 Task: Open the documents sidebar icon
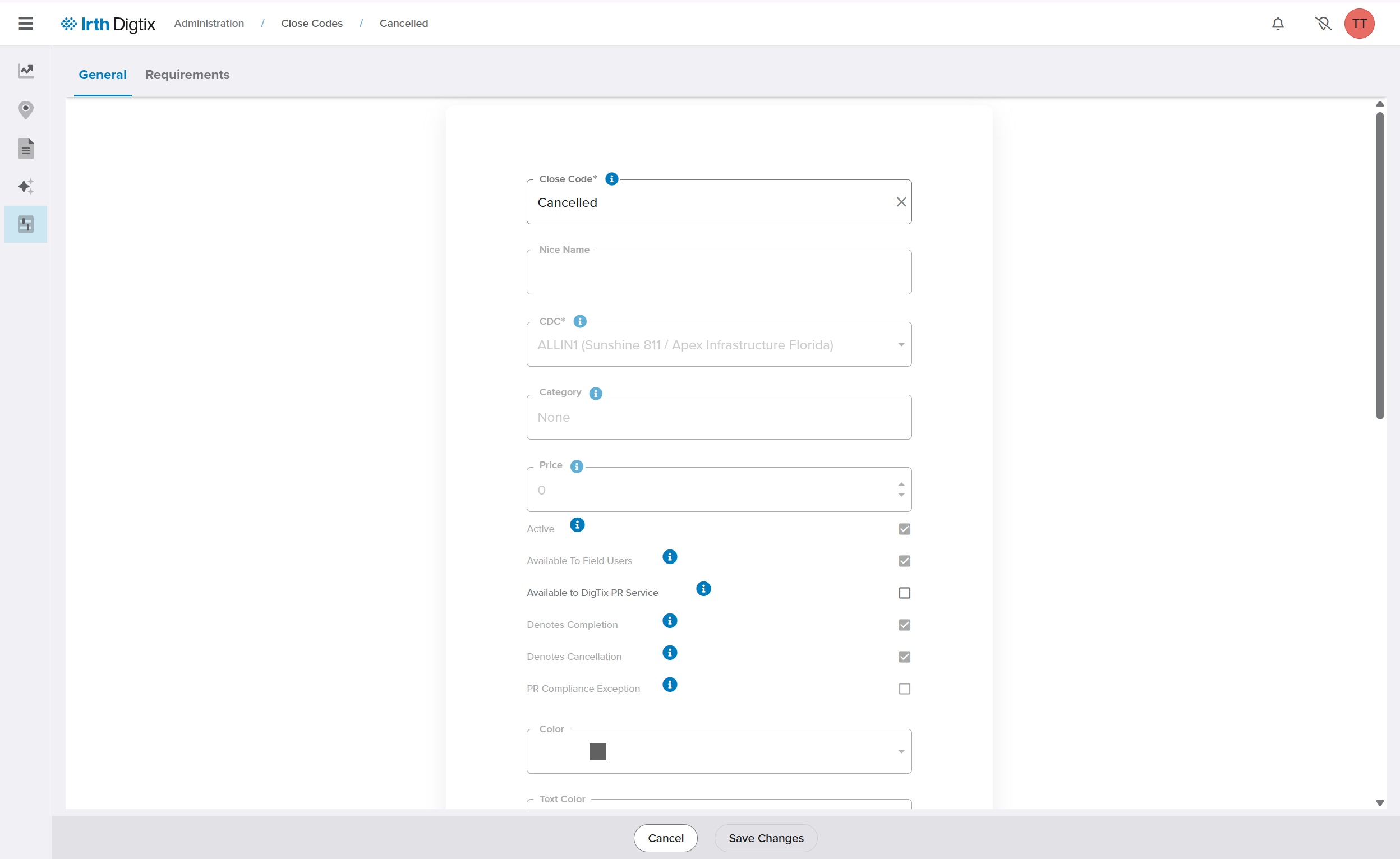click(x=26, y=148)
